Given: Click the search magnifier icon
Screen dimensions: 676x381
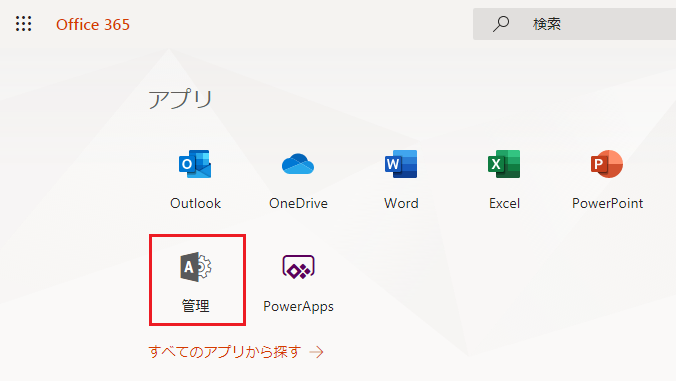Looking at the screenshot, I should (501, 24).
